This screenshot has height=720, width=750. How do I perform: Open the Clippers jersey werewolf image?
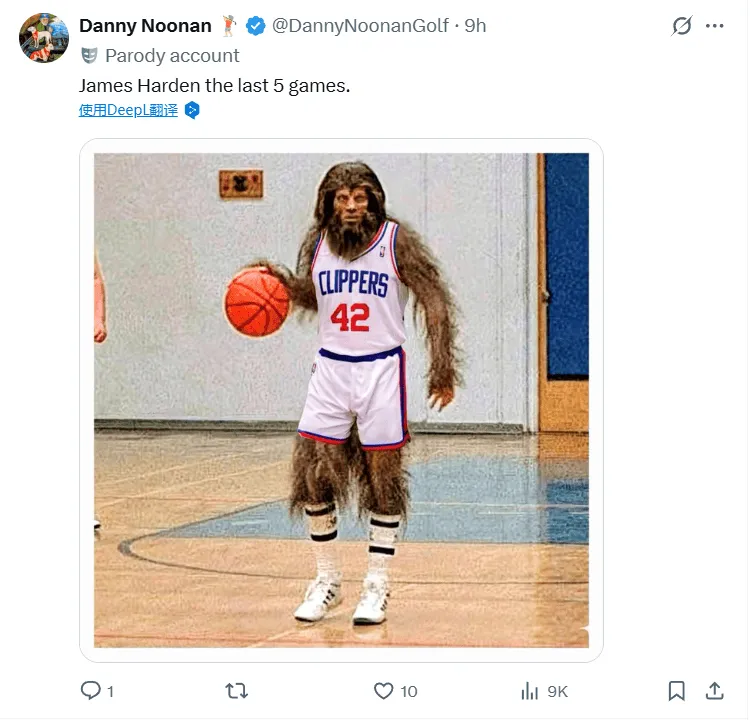[341, 400]
